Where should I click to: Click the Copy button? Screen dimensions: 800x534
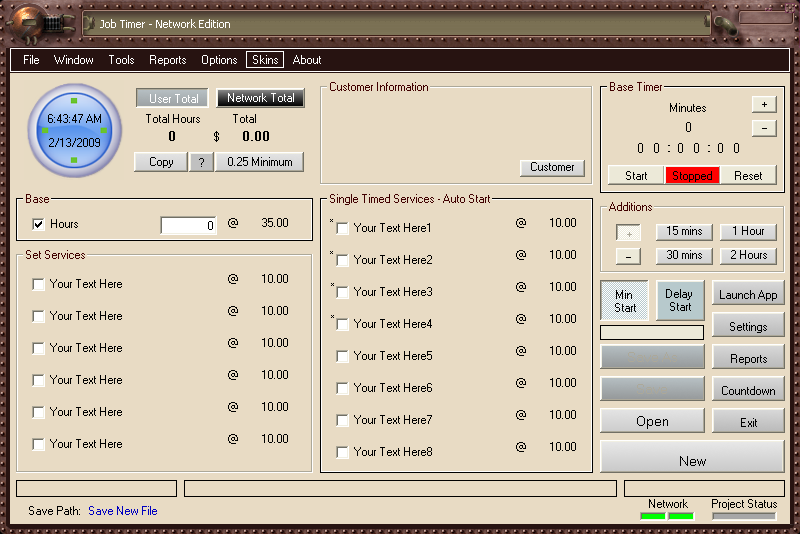161,162
